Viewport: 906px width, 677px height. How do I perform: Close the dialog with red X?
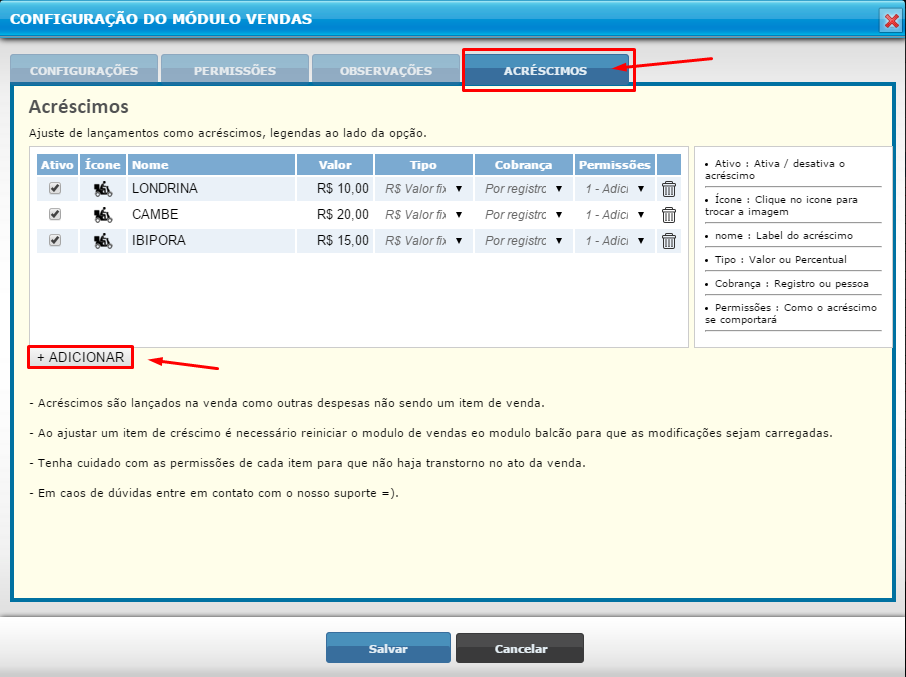[889, 20]
